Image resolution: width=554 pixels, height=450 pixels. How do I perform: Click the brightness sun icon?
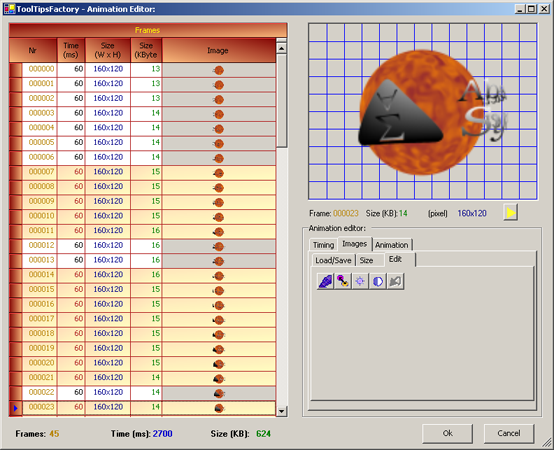click(x=360, y=282)
